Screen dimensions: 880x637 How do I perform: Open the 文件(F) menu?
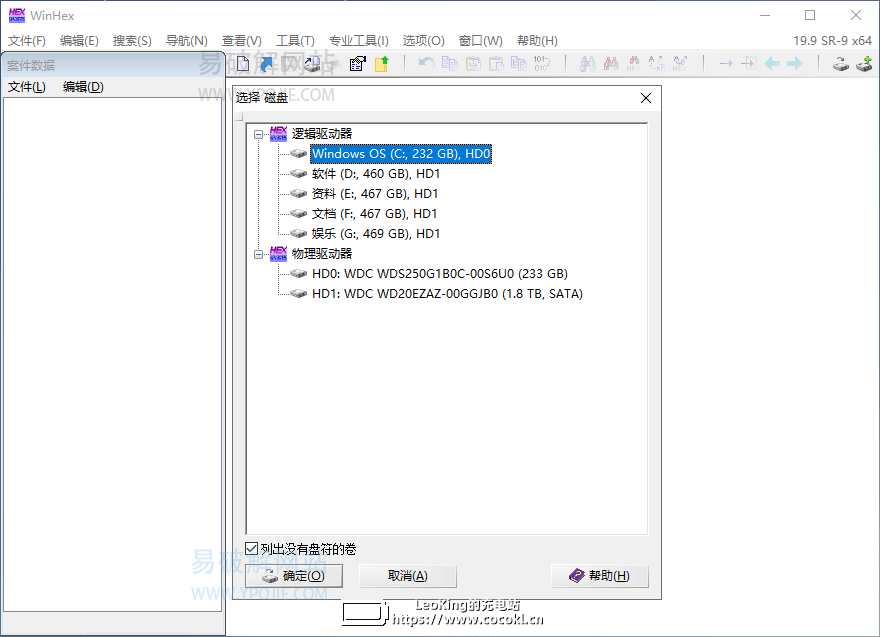point(26,40)
